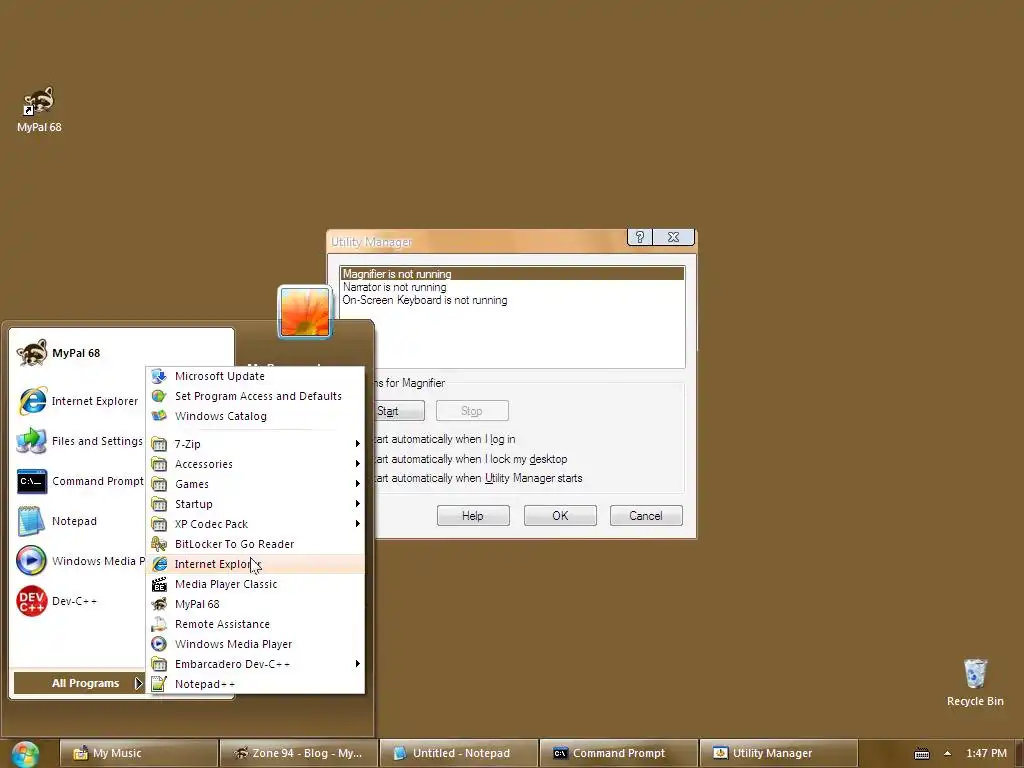1024x768 pixels.
Task: Close the Utility Manager dialog
Action: tap(673, 237)
